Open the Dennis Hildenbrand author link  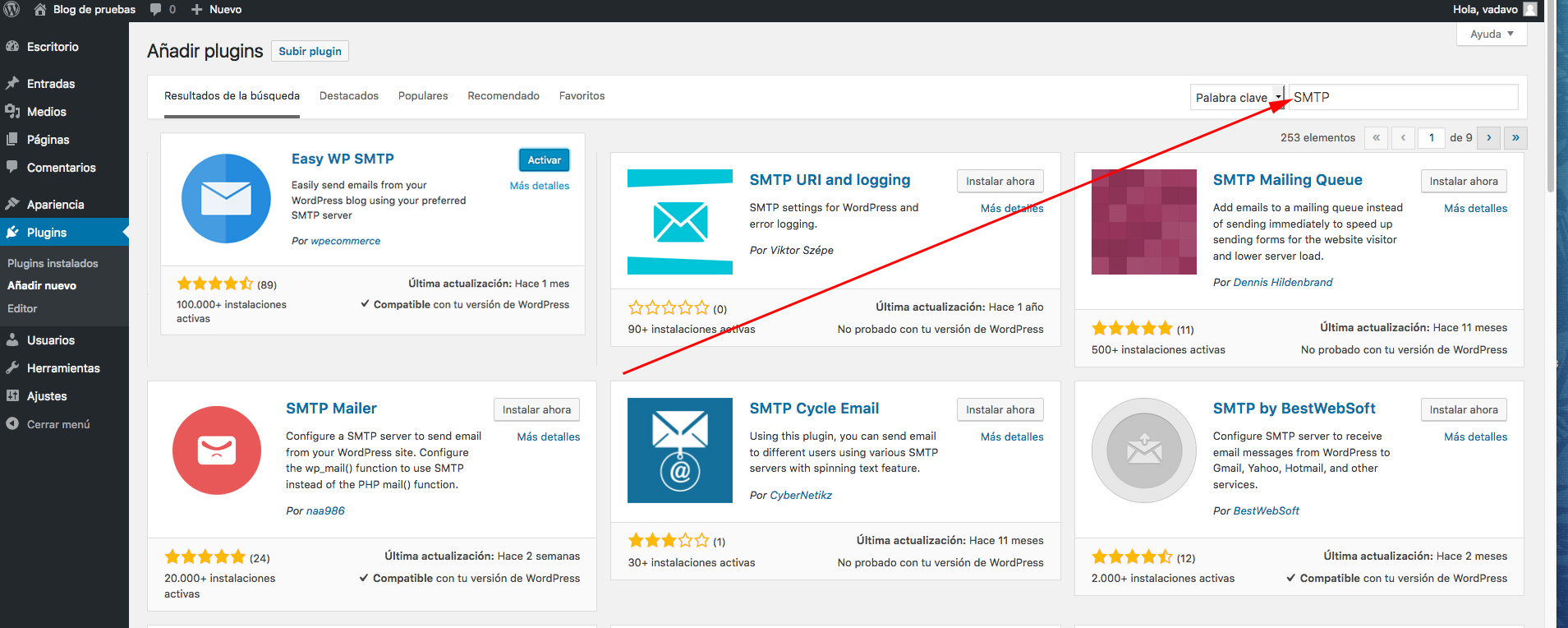pyautogui.click(x=1283, y=283)
